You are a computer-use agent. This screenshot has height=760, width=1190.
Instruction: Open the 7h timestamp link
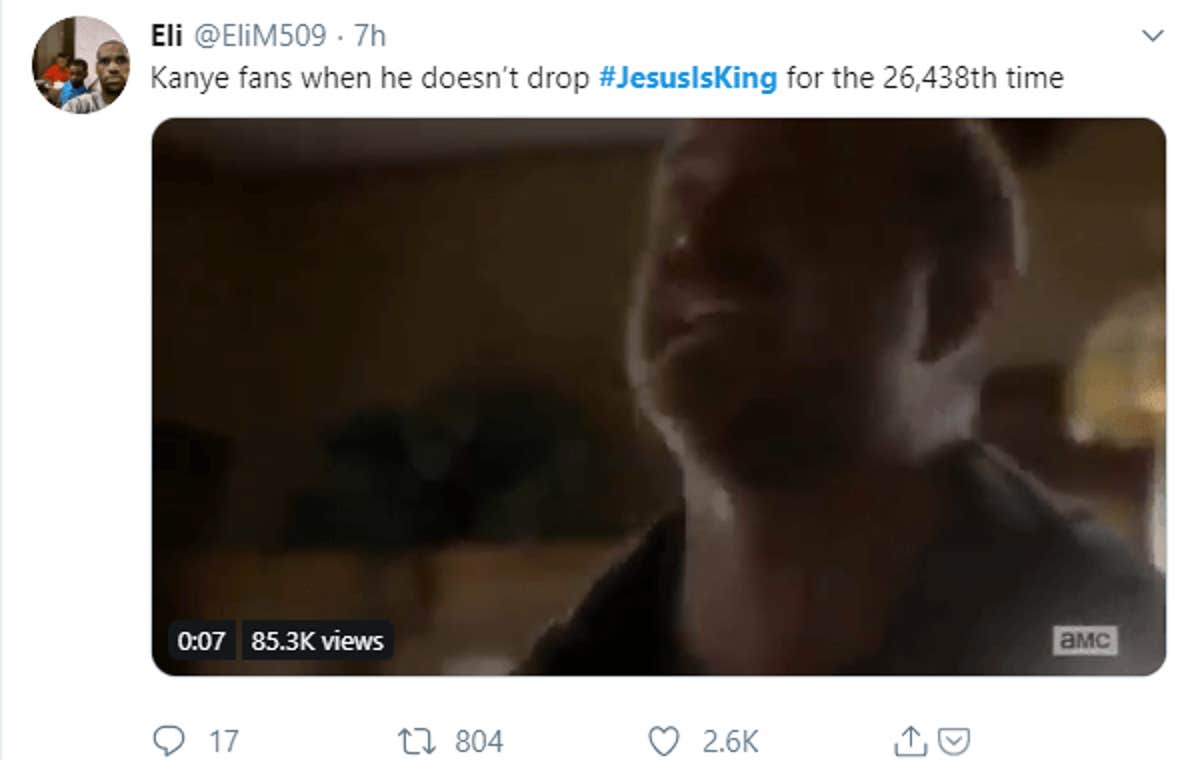369,37
